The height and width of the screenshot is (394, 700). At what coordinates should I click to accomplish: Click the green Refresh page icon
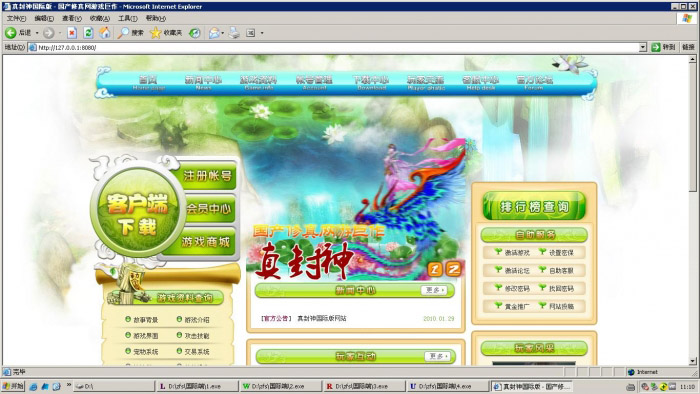point(88,33)
